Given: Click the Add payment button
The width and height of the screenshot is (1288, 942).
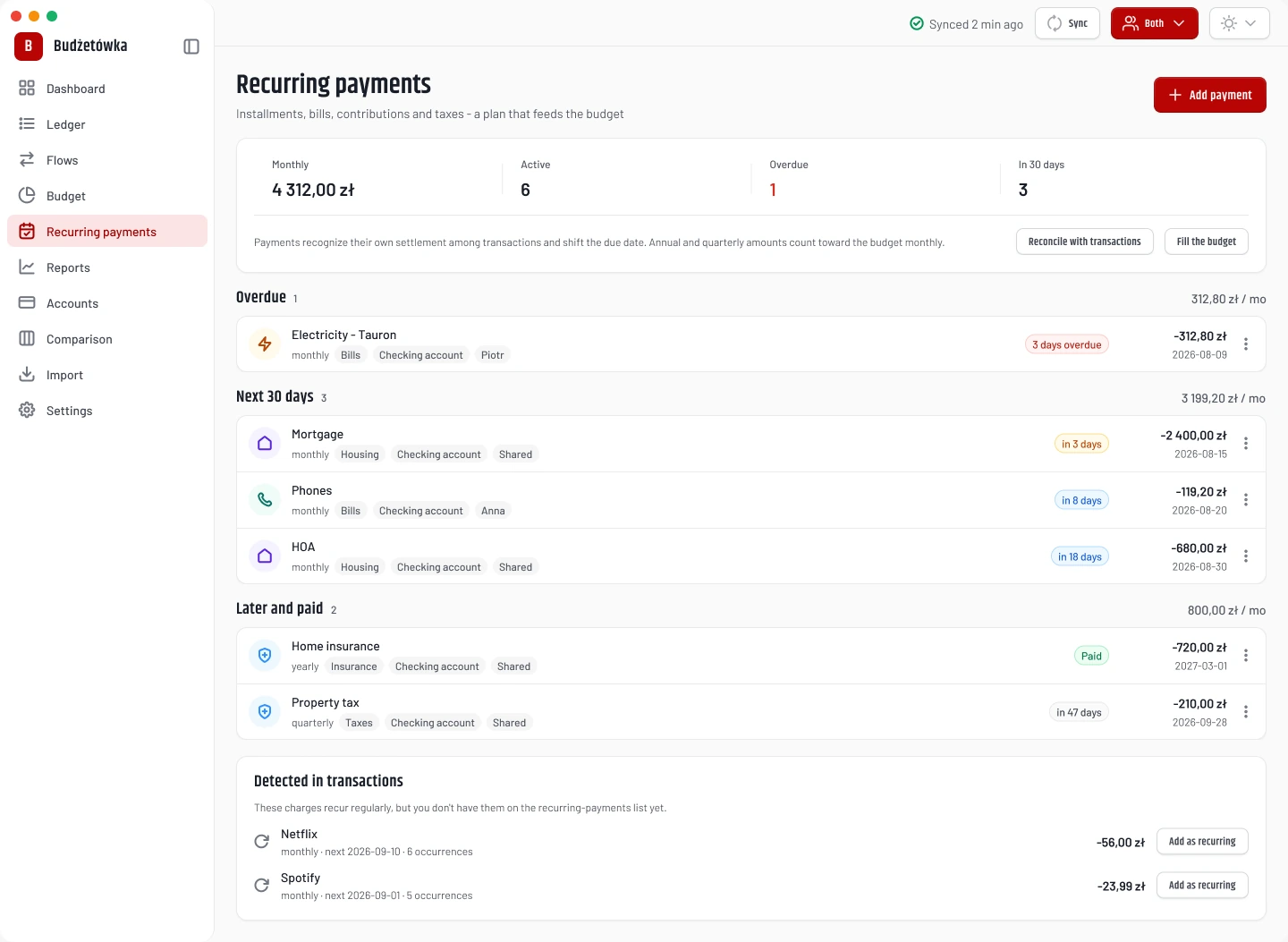Looking at the screenshot, I should point(1210,95).
